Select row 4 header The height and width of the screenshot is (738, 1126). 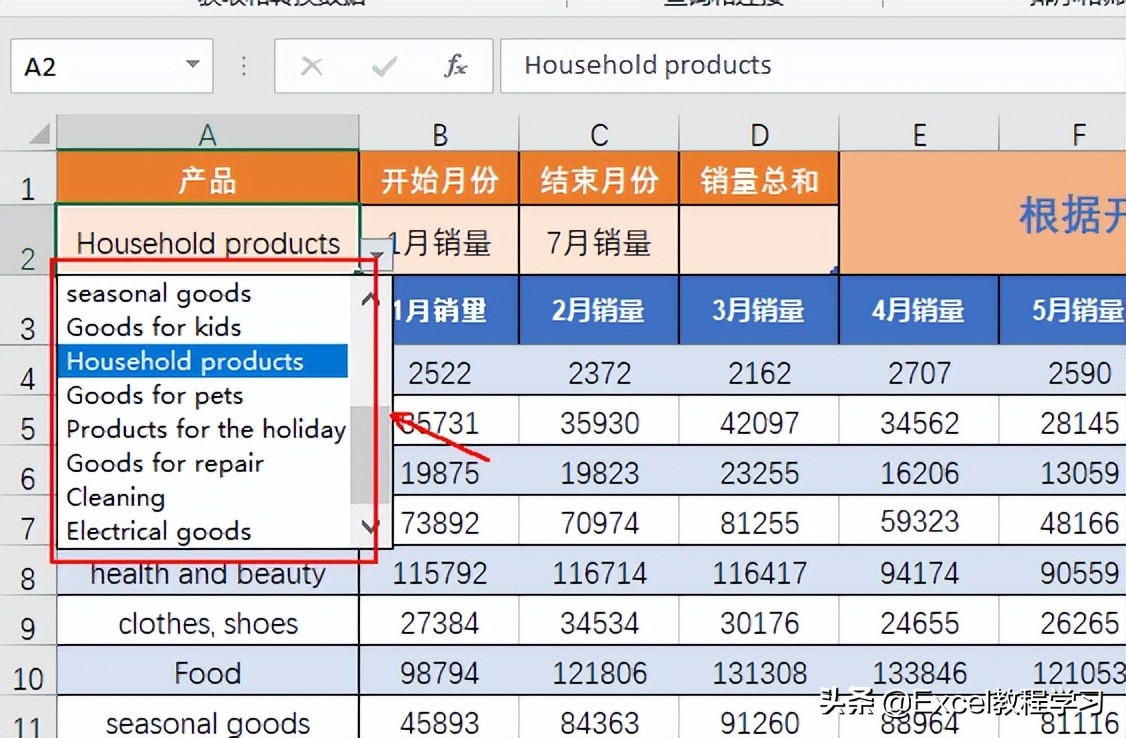click(28, 370)
